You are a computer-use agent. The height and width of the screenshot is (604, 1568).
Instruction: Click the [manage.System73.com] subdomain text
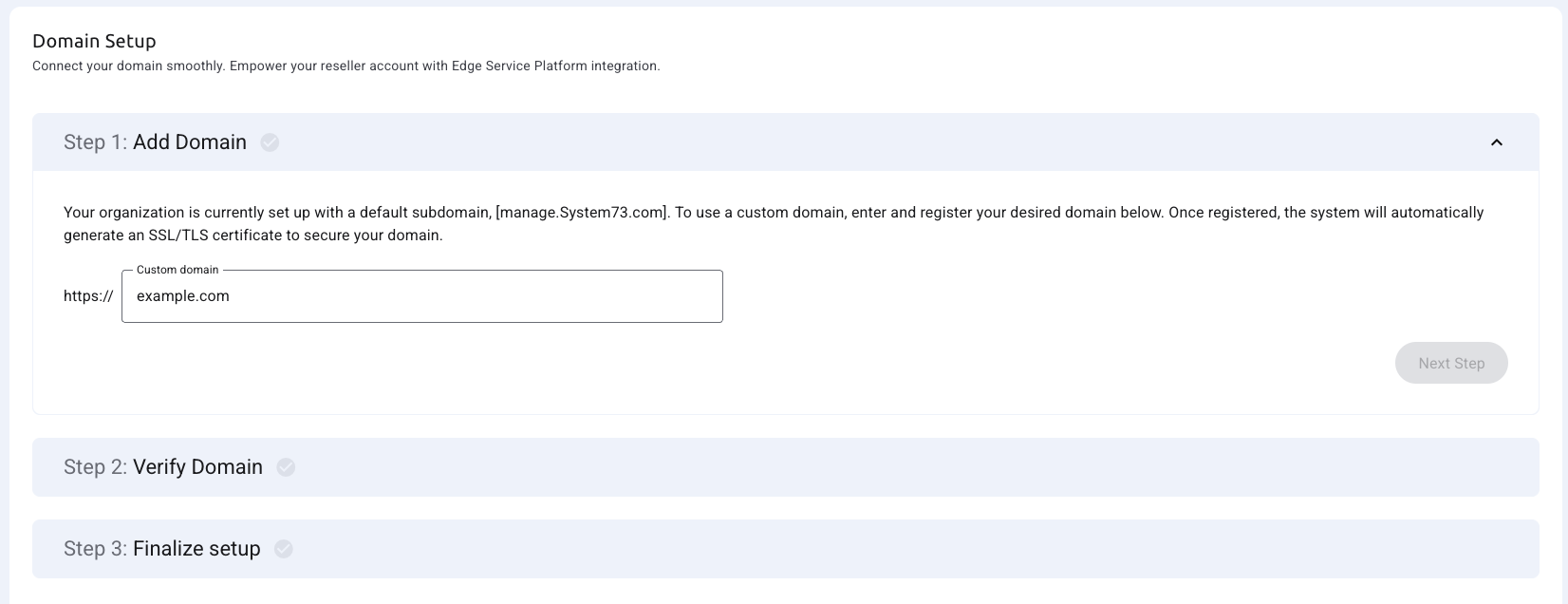pyautogui.click(x=583, y=213)
